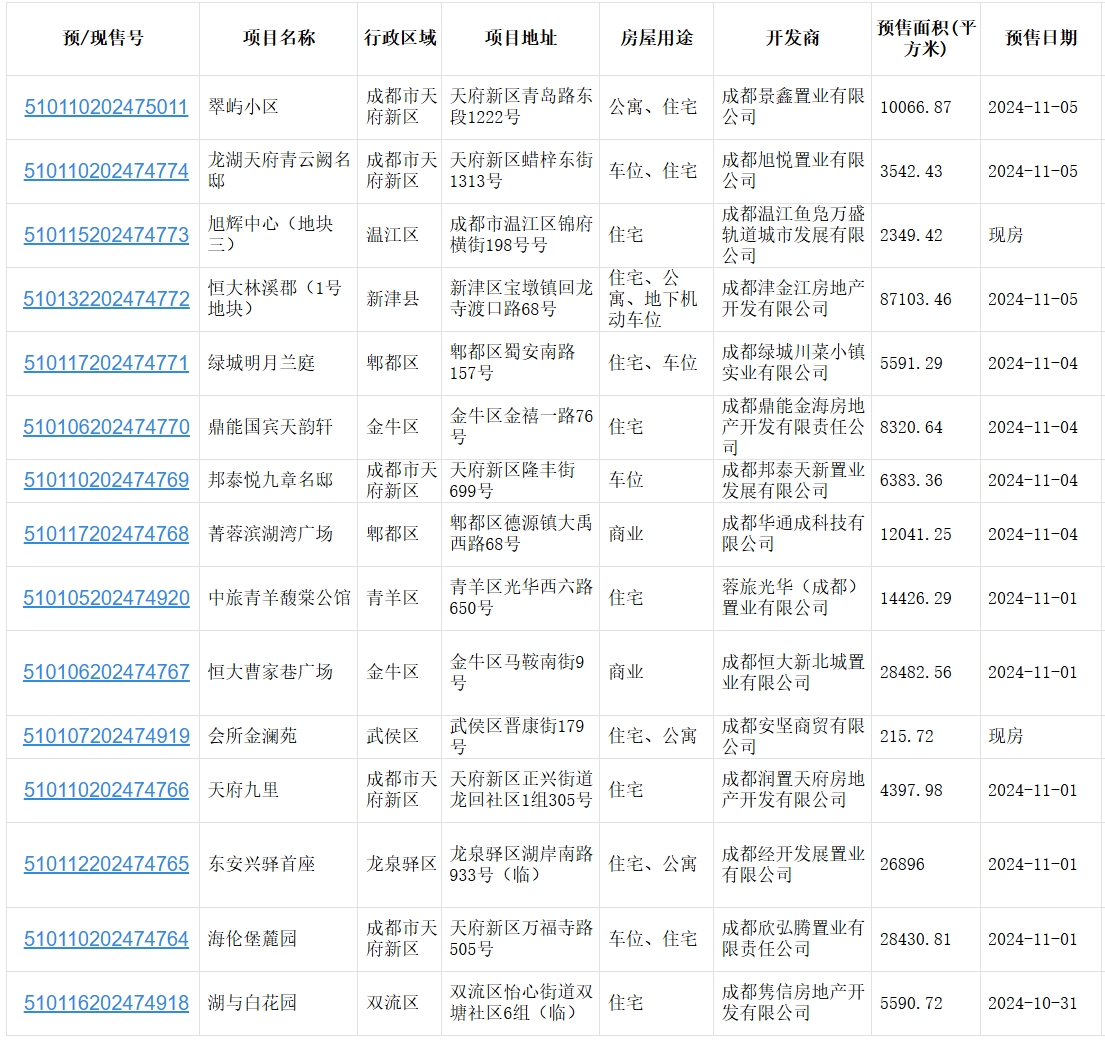
Task: Click the 项目名称 column header
Action: tap(278, 38)
